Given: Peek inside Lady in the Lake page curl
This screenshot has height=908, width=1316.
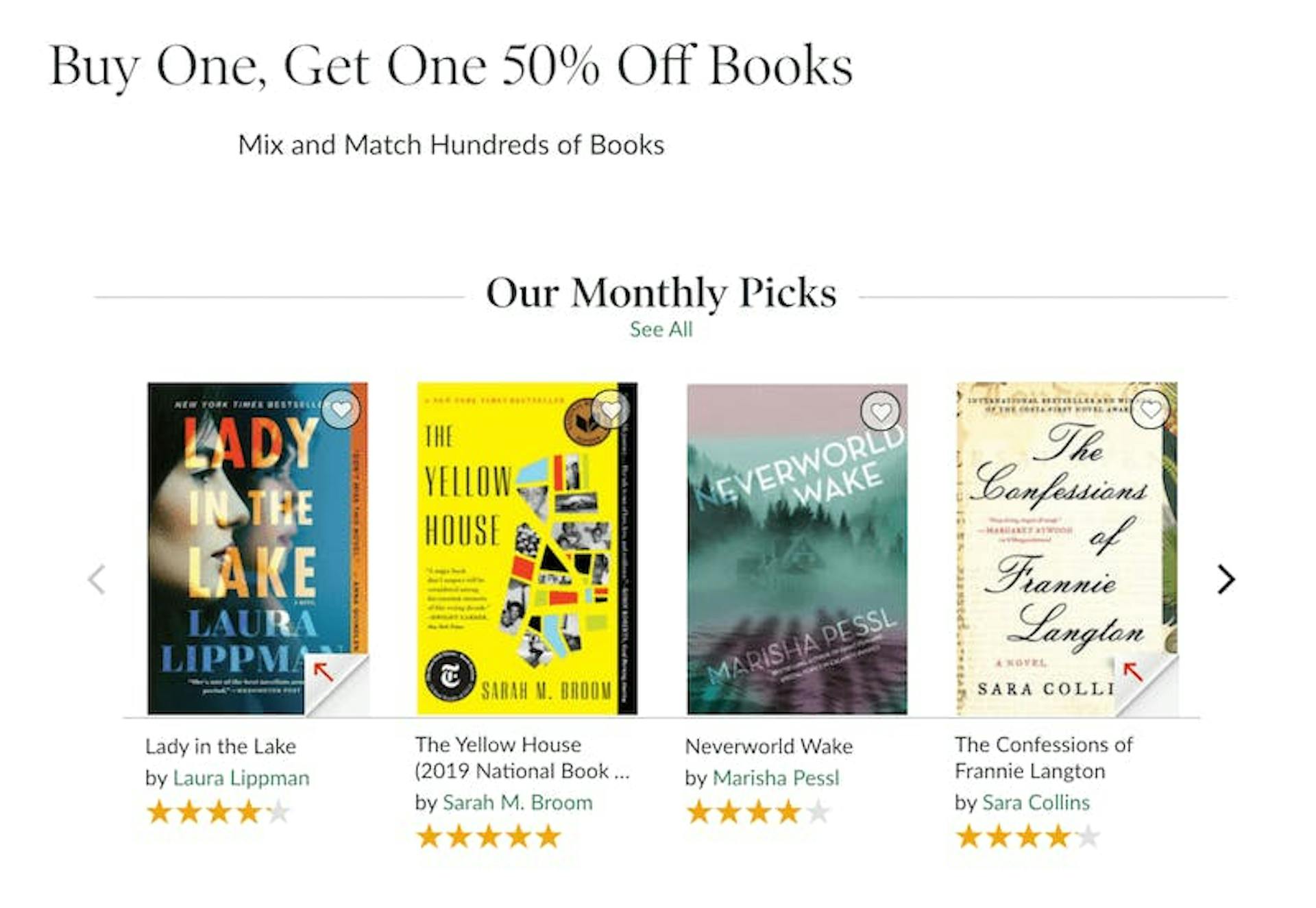Looking at the screenshot, I should [x=336, y=685].
